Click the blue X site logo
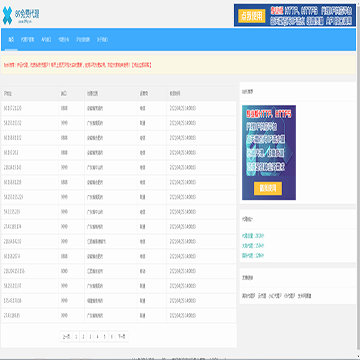 7,16
